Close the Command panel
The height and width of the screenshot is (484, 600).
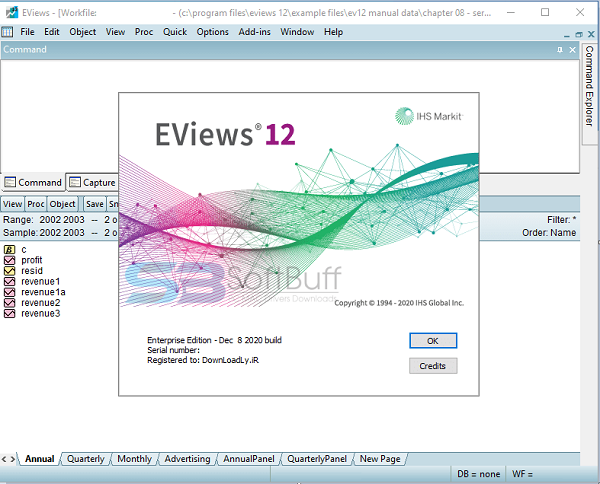point(572,50)
